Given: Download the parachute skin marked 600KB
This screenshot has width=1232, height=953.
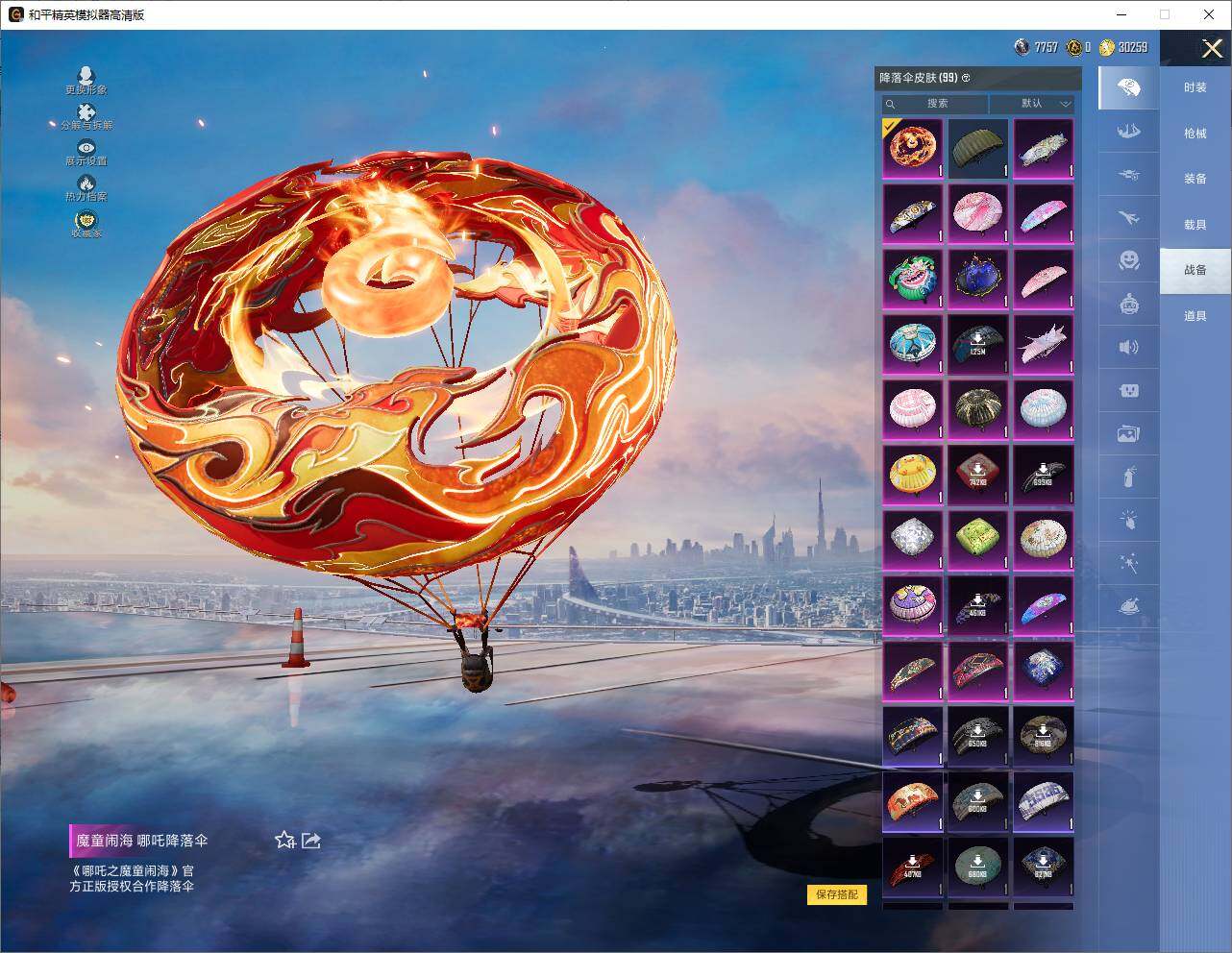Looking at the screenshot, I should tap(978, 801).
